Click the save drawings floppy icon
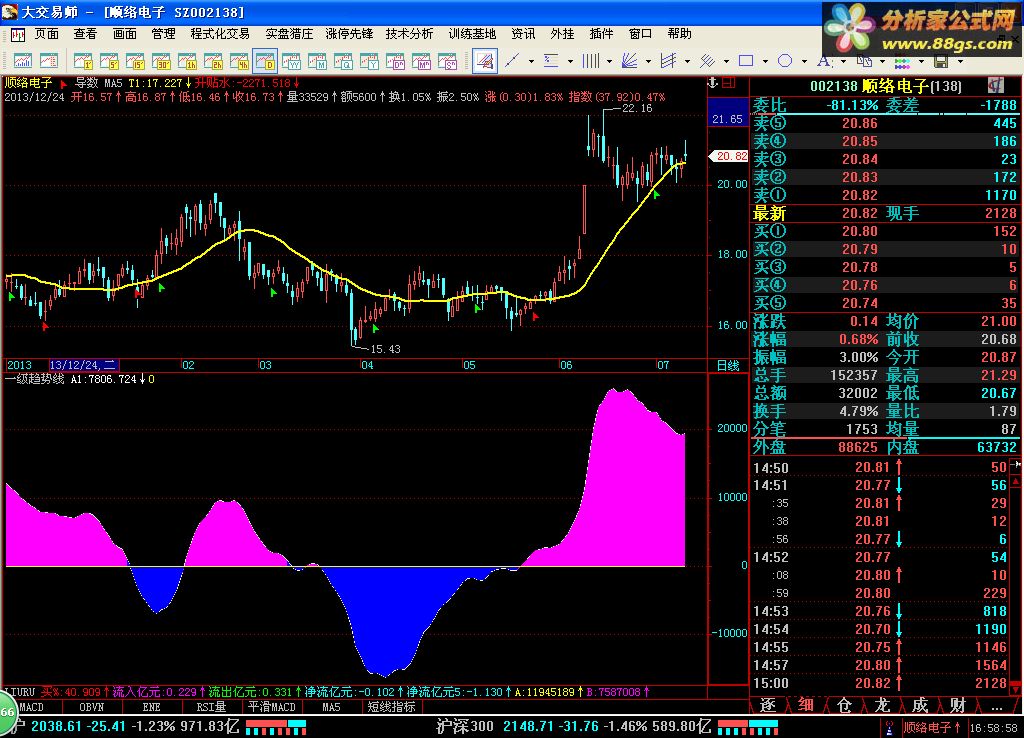 [x=941, y=61]
